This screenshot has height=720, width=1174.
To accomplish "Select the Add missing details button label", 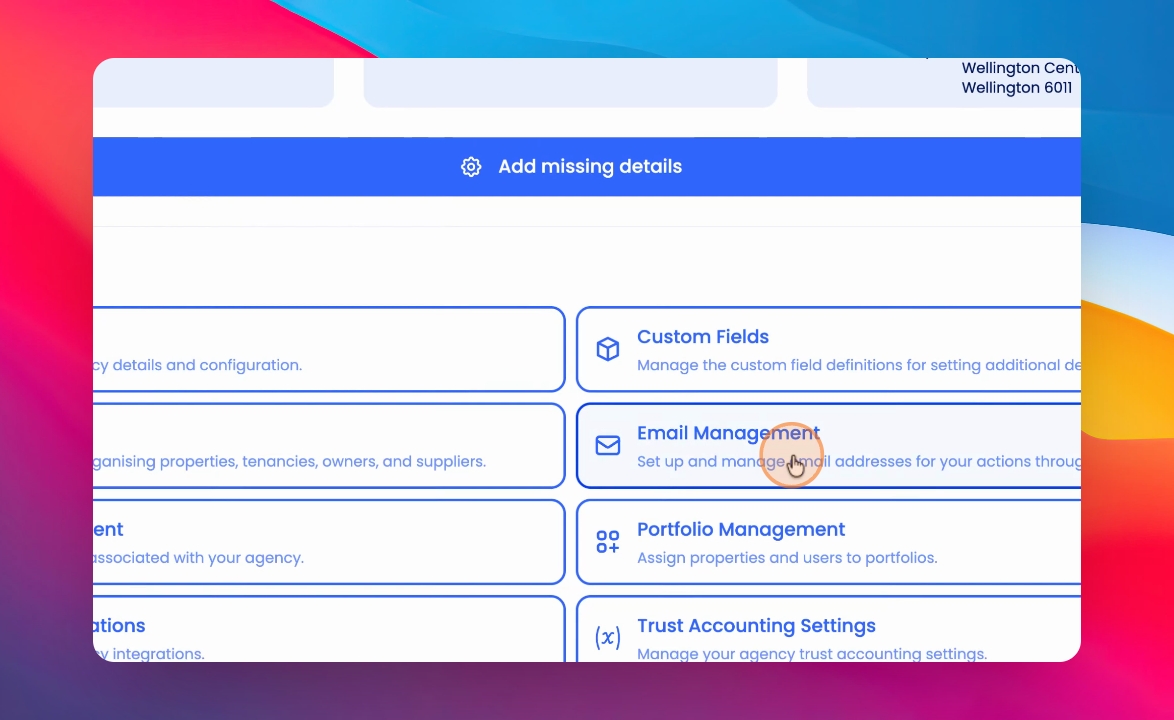I will [x=590, y=166].
